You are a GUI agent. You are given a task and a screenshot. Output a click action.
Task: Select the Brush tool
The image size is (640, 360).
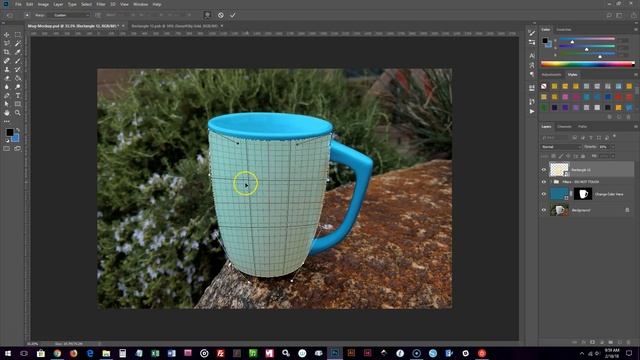click(18, 61)
